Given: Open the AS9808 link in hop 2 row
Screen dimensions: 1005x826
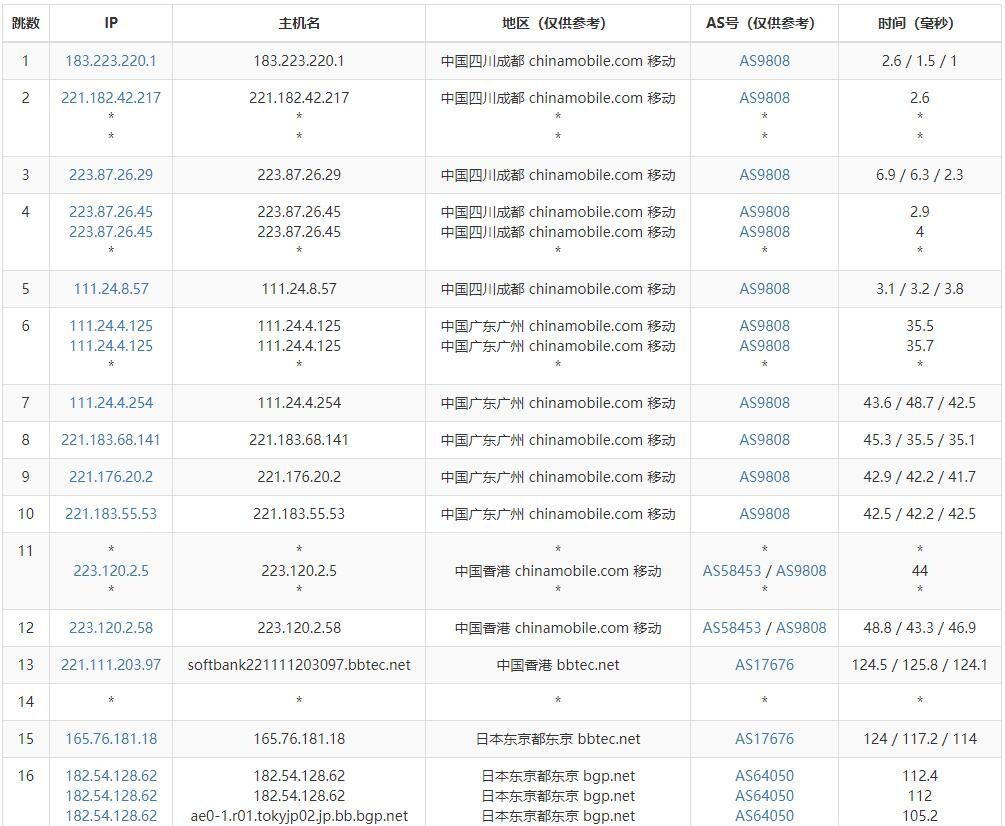Looking at the screenshot, I should [764, 98].
